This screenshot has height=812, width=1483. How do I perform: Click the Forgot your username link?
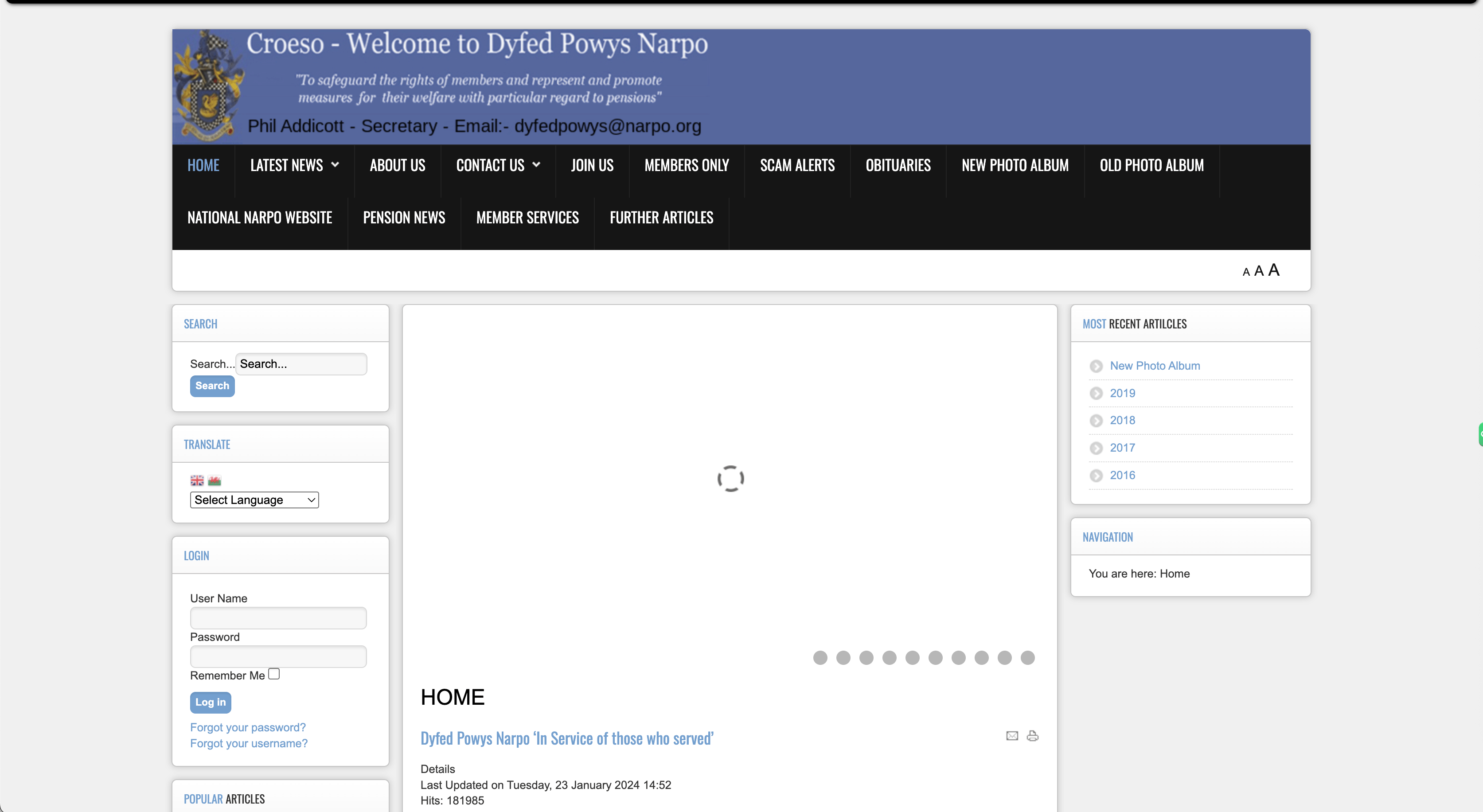tap(249, 743)
